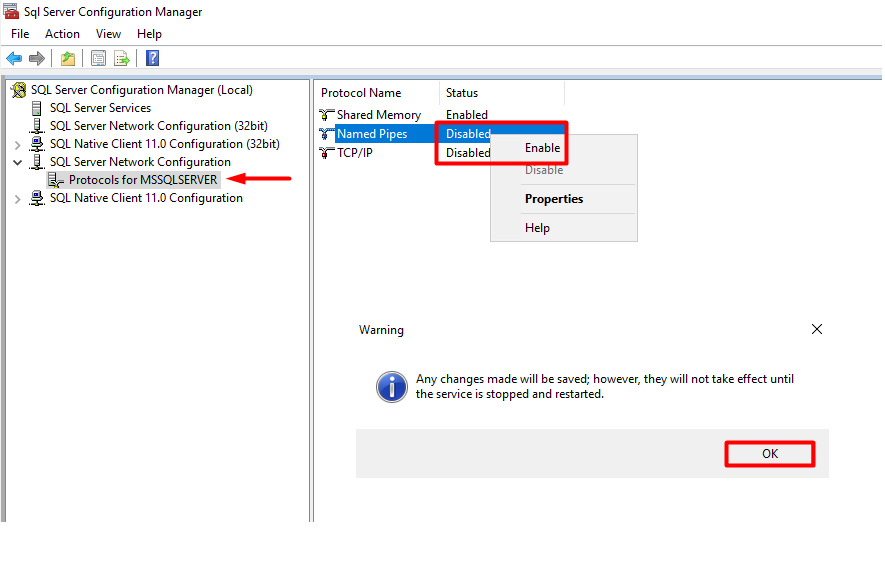The width and height of the screenshot is (885, 563).
Task: Click the expanded SQL Server Network Configuration node icon
Action: coord(37,162)
